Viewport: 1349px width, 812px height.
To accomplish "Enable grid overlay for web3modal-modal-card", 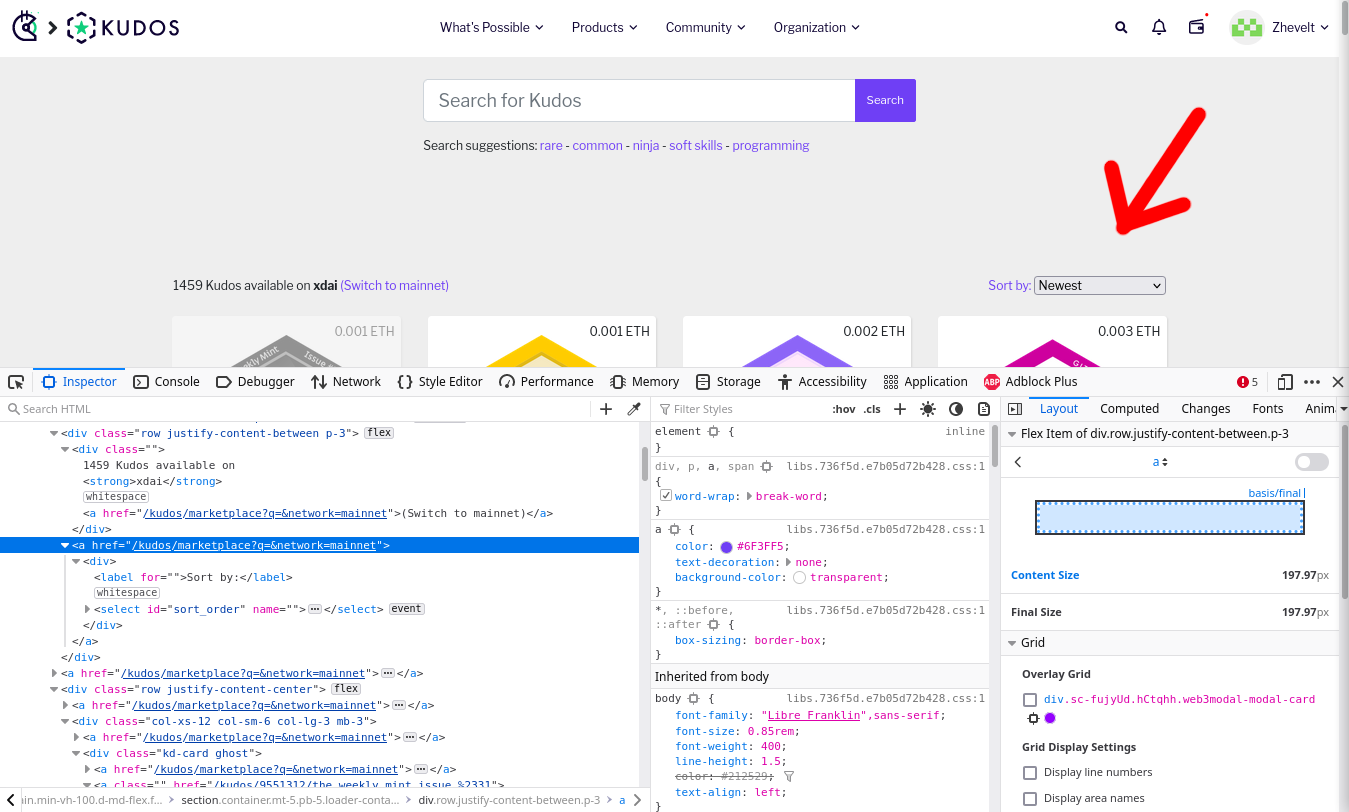I will 1030,700.
